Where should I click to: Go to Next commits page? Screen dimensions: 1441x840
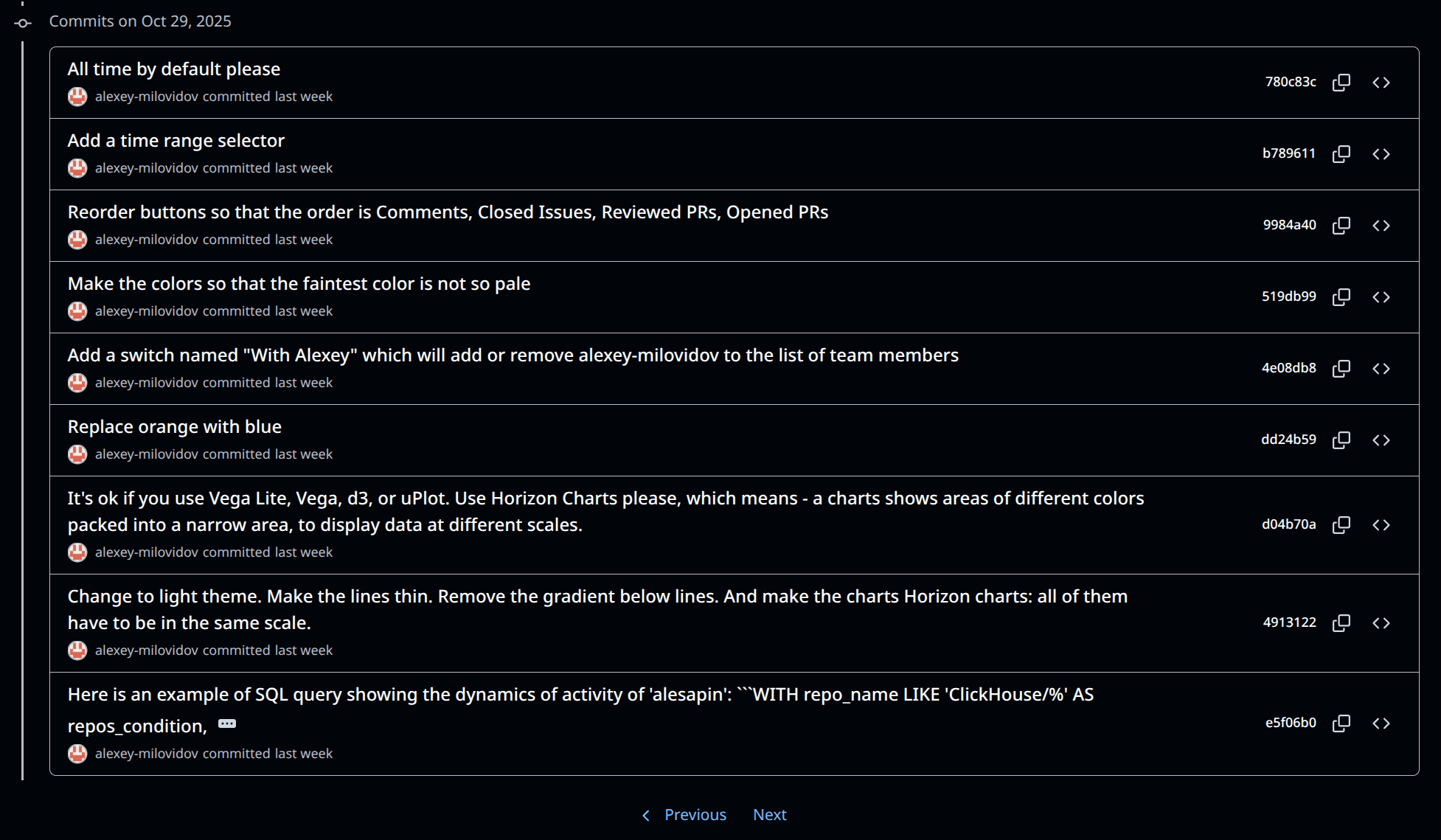(x=769, y=815)
